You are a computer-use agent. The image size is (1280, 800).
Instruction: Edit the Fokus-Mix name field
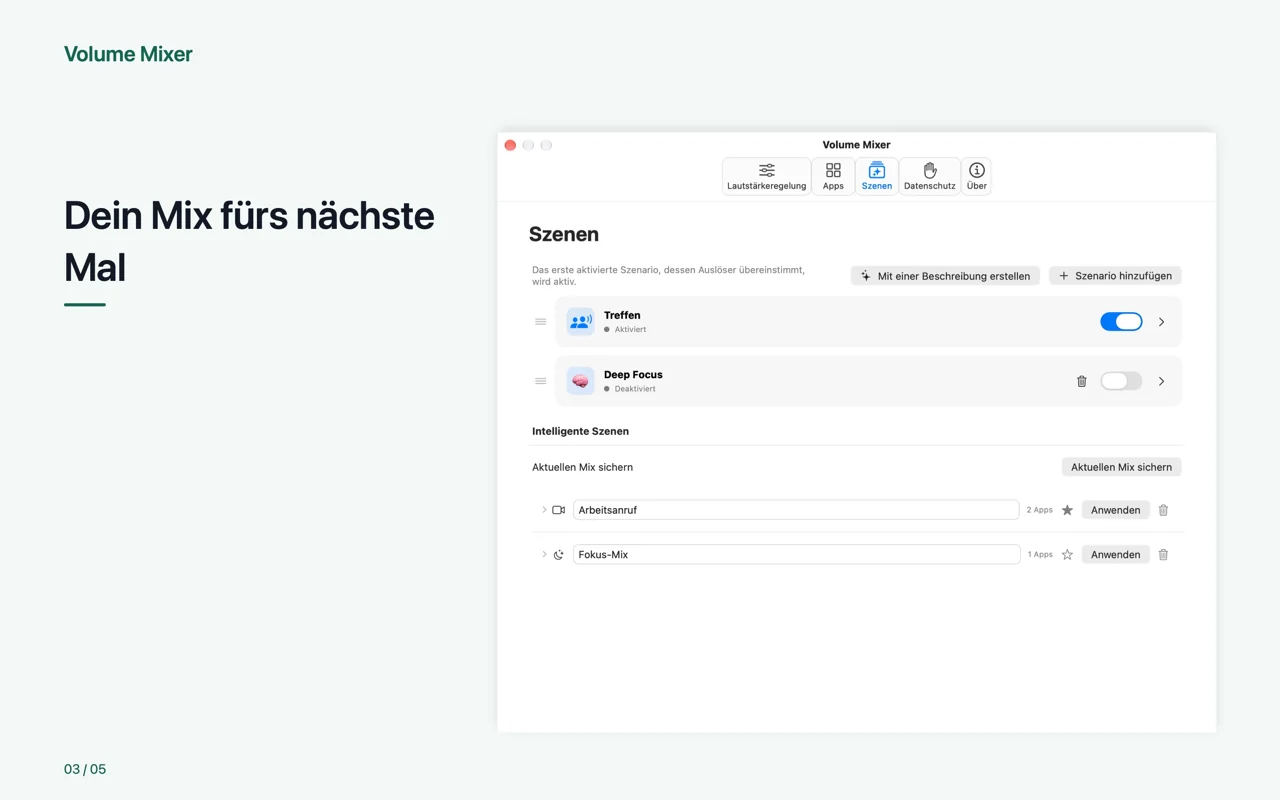click(796, 554)
